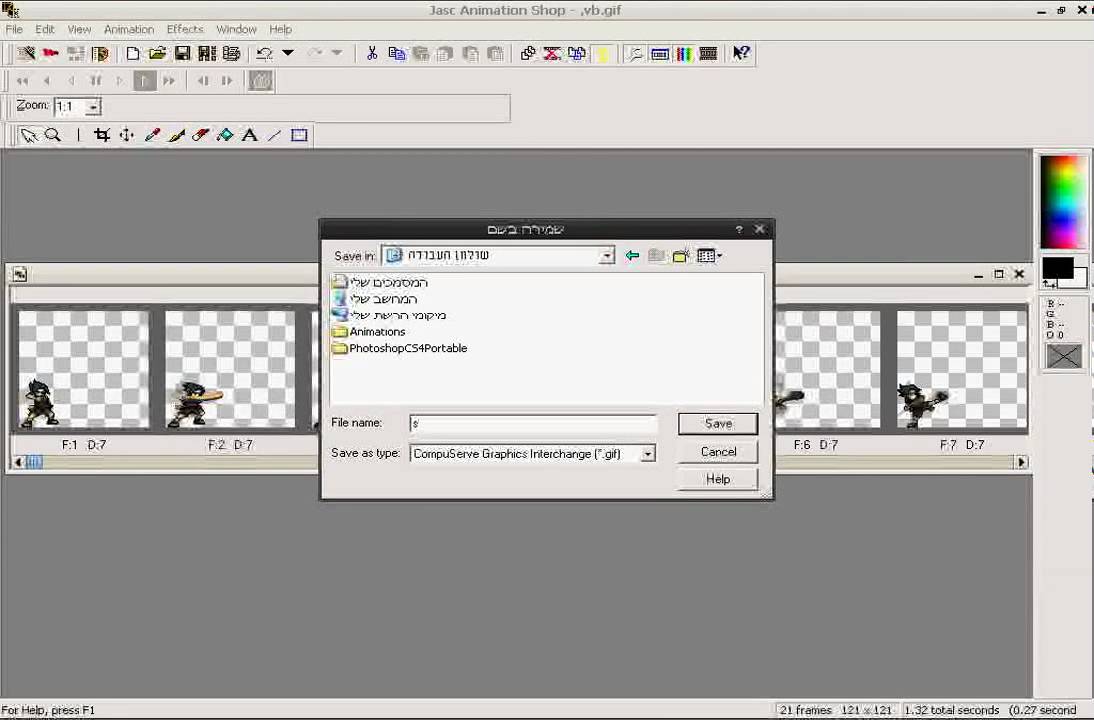
Task: Click the Cancel button in dialog
Action: tap(718, 451)
